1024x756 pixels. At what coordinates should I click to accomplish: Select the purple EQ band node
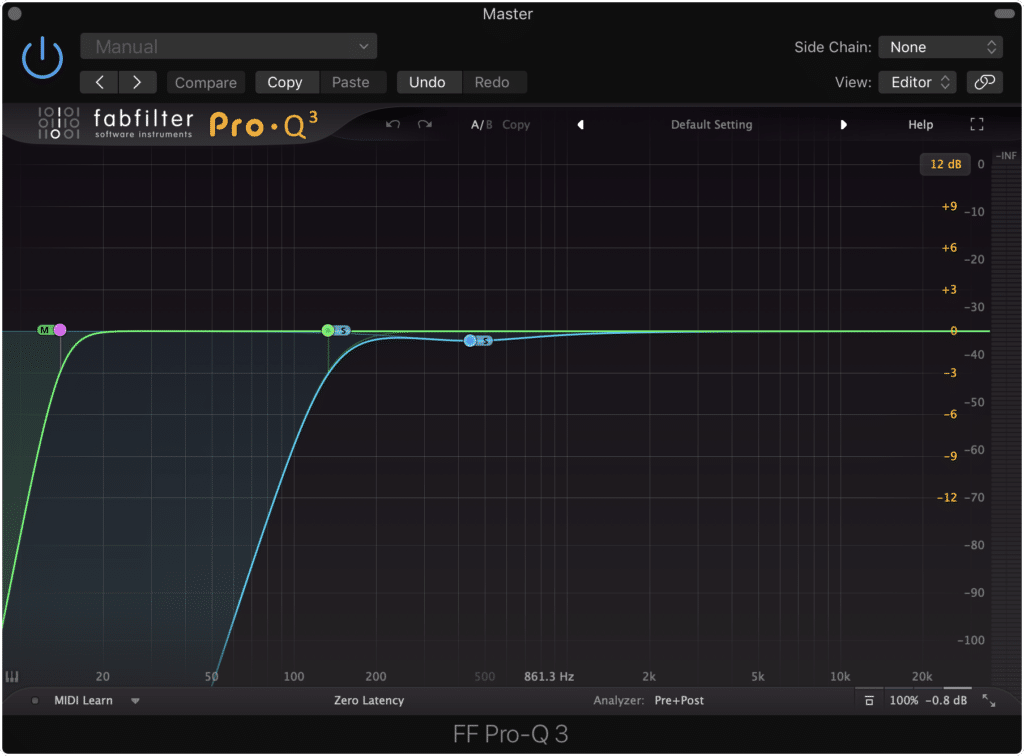[x=60, y=330]
